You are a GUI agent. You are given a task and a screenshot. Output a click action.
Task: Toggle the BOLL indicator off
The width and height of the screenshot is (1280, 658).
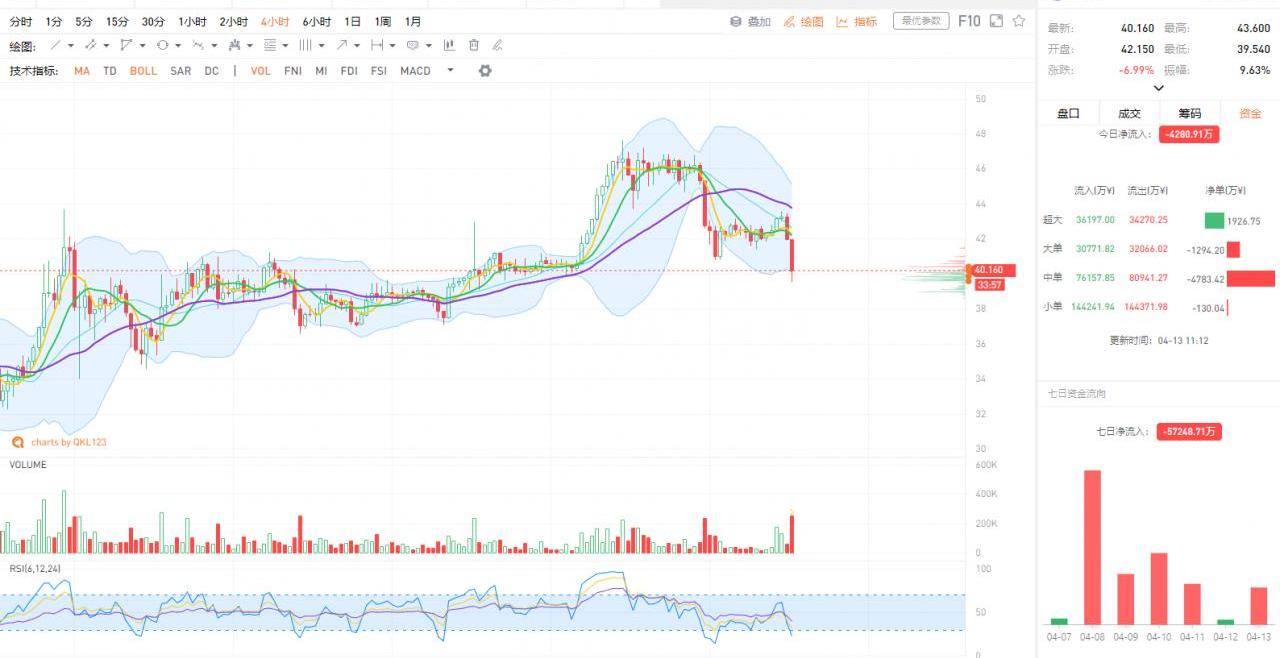click(143, 71)
